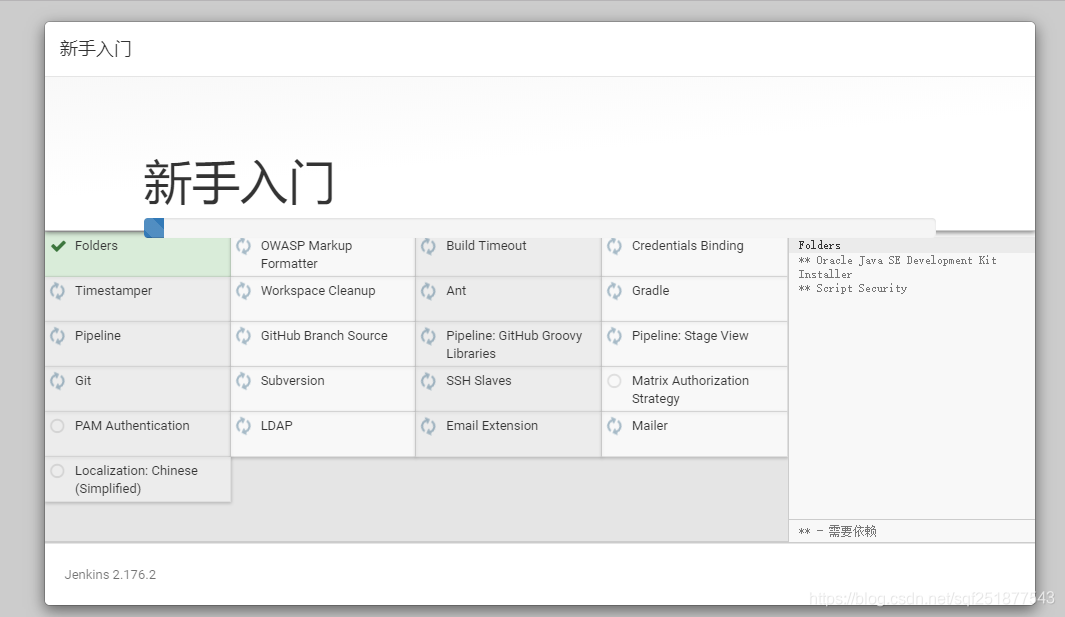
Task: Click the Gradle plugin label
Action: [651, 290]
